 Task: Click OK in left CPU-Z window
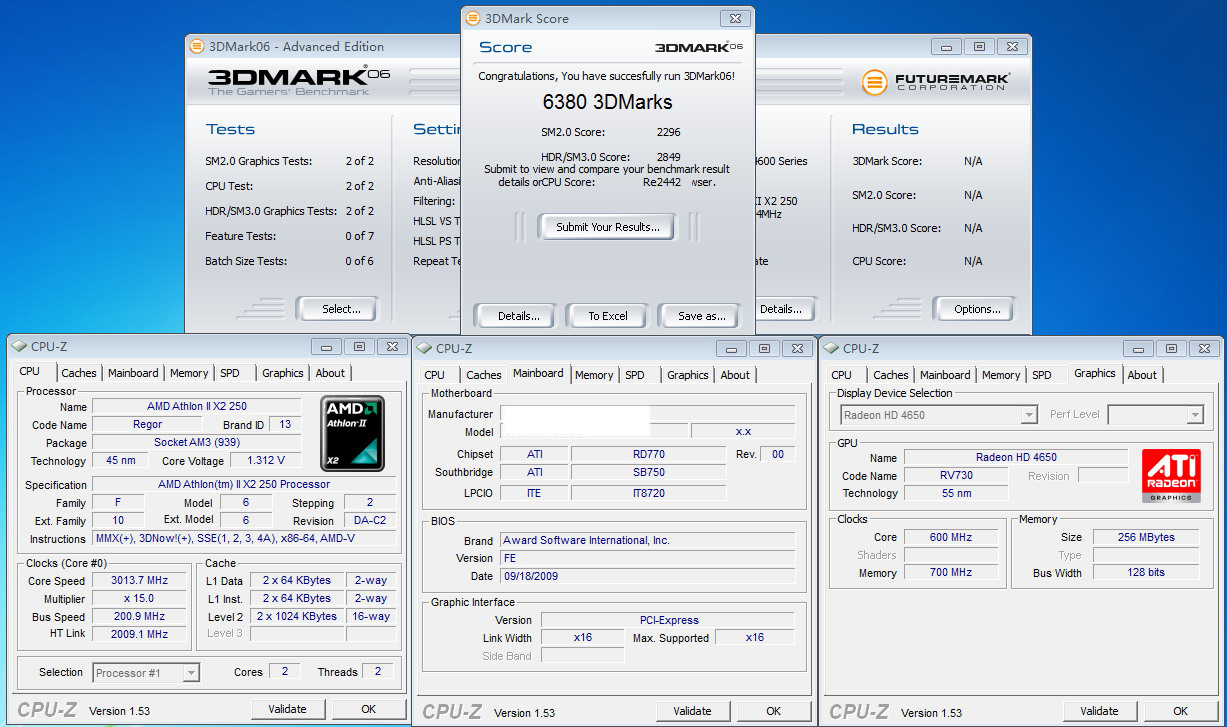[368, 709]
